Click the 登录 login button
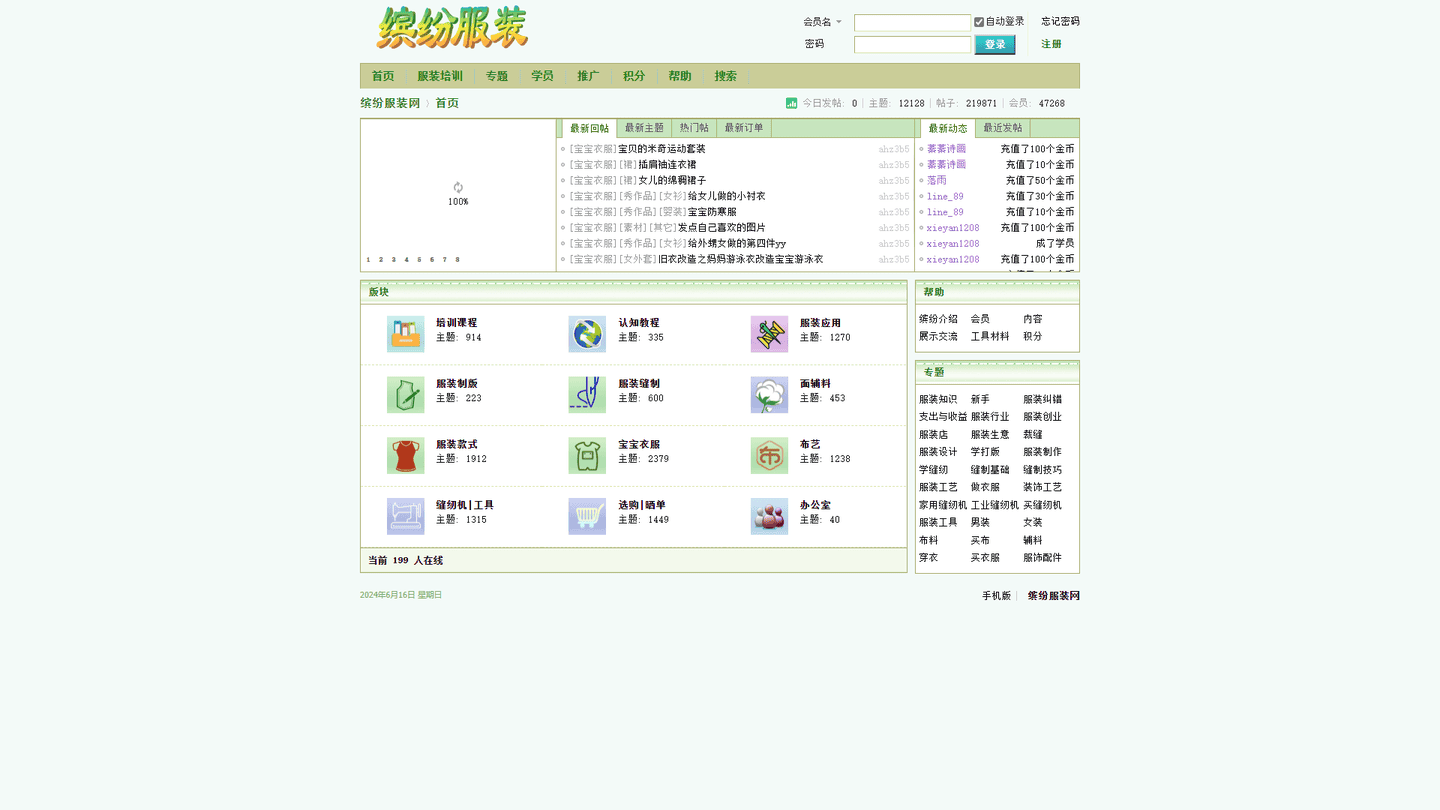 995,45
